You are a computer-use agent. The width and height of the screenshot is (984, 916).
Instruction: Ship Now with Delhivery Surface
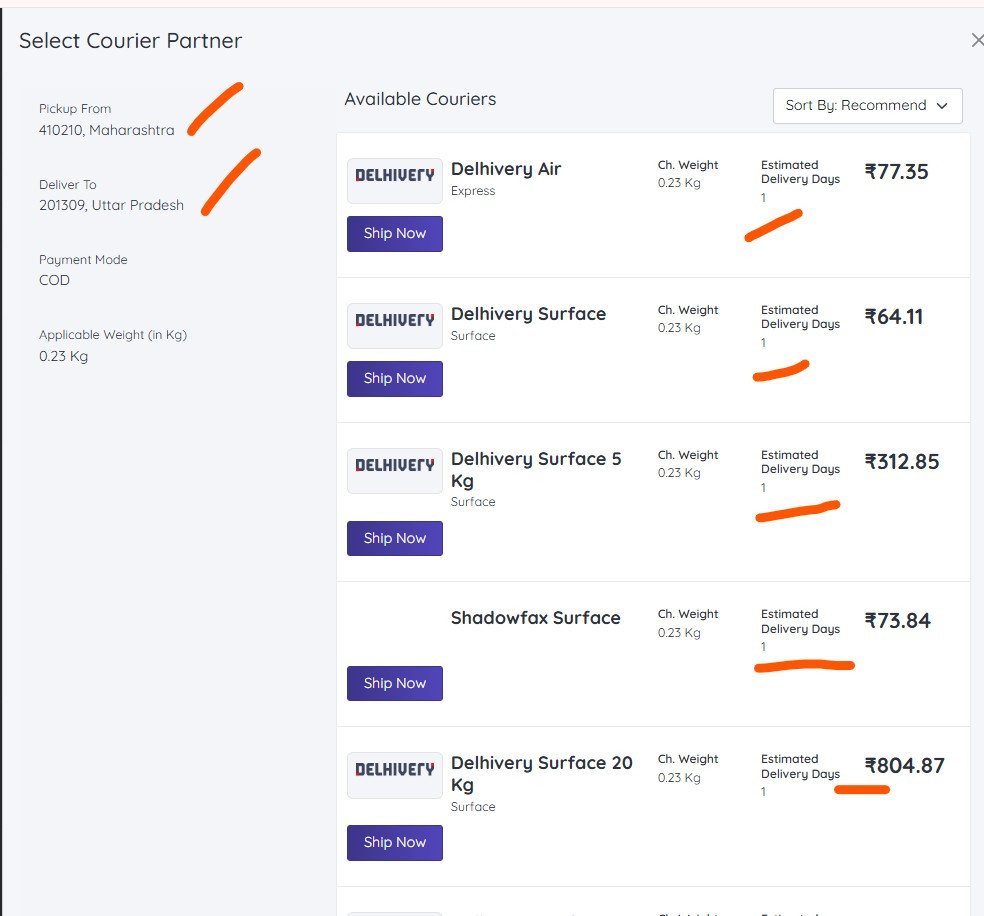(x=395, y=378)
